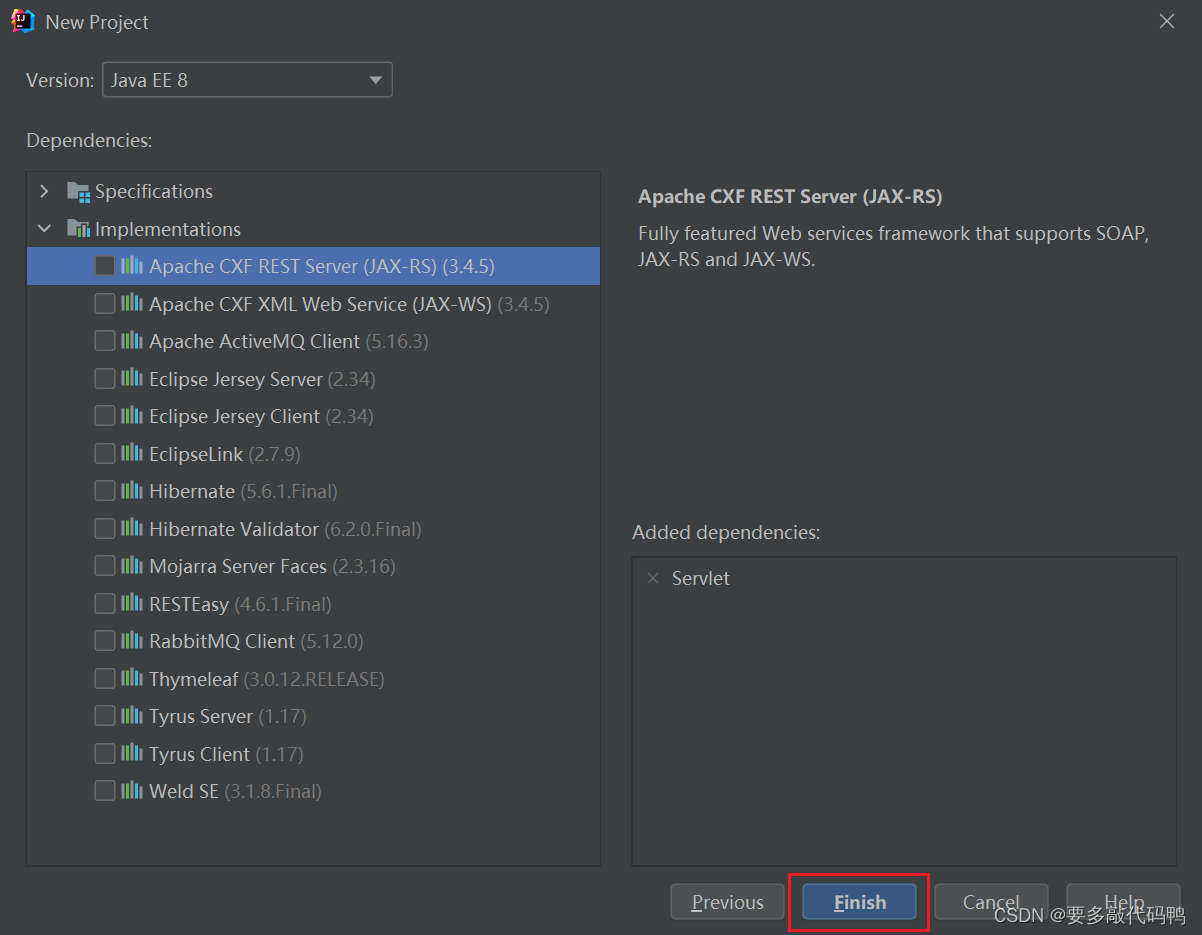Click the library icon beside Hibernate Validator
The image size is (1202, 935).
pos(132,528)
